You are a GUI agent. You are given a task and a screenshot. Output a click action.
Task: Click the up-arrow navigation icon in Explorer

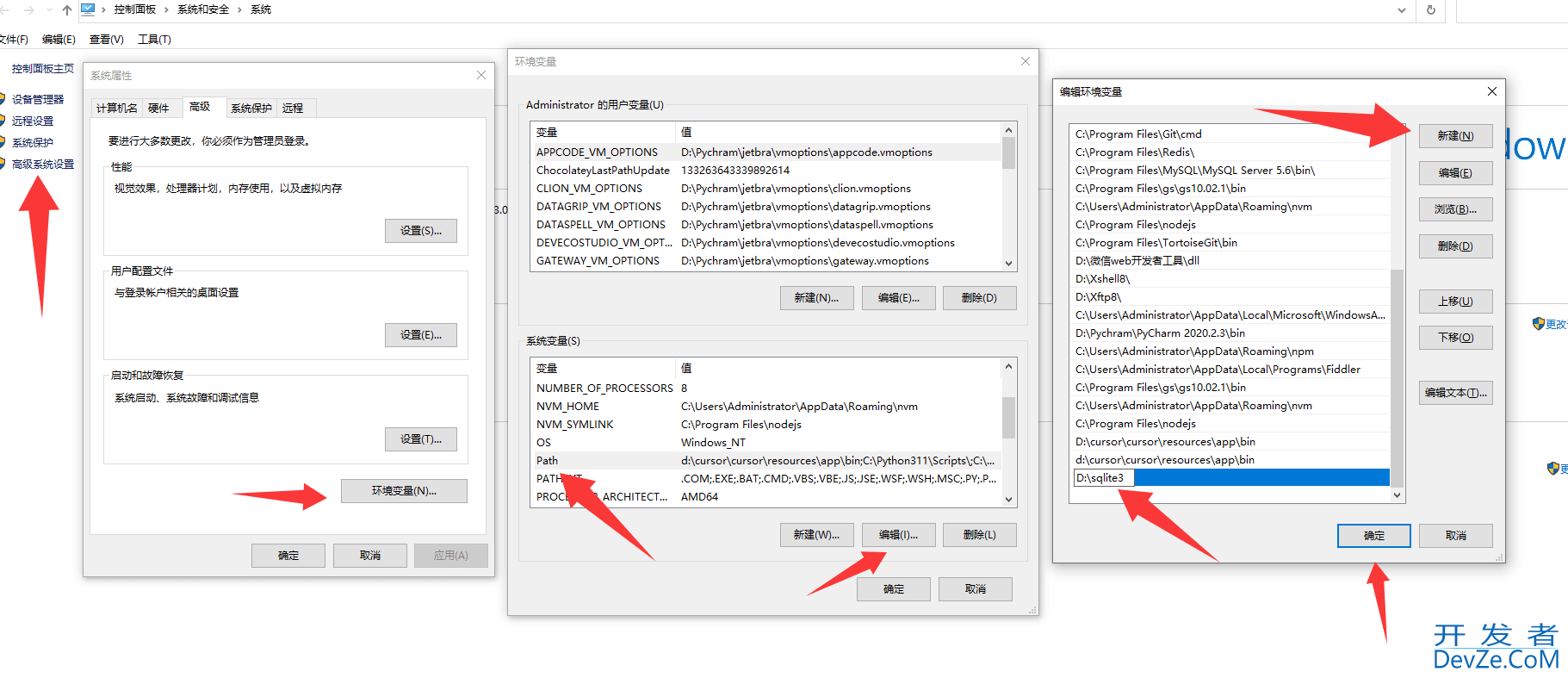click(66, 10)
